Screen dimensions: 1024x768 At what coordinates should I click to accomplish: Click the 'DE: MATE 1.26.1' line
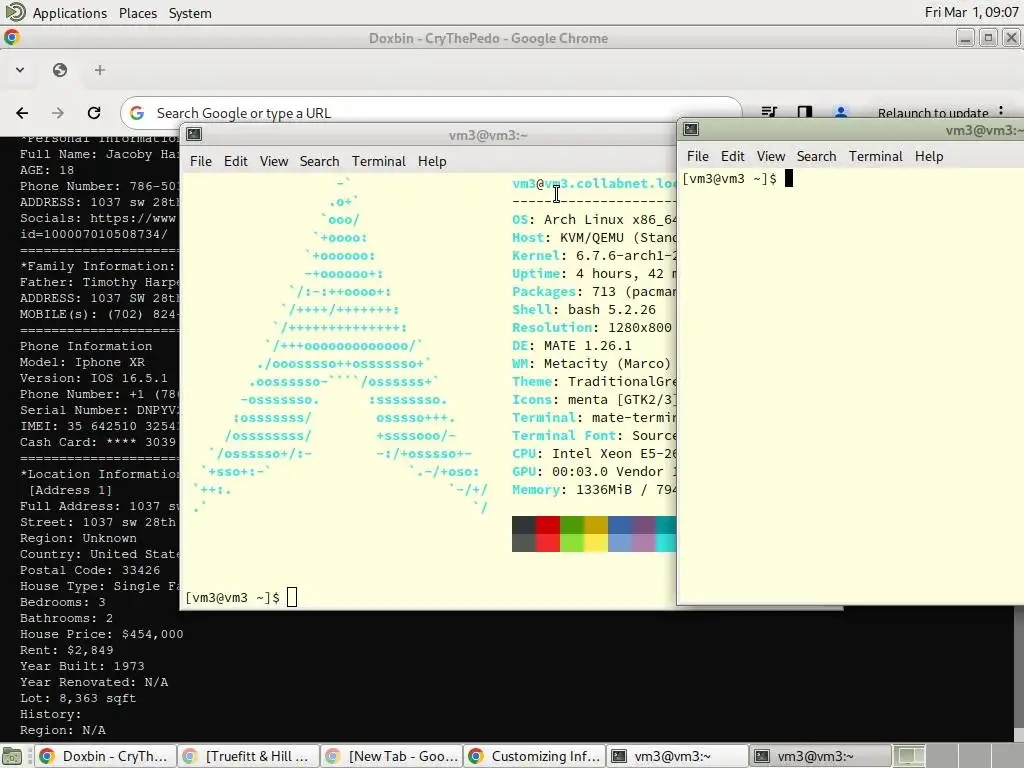click(571, 345)
